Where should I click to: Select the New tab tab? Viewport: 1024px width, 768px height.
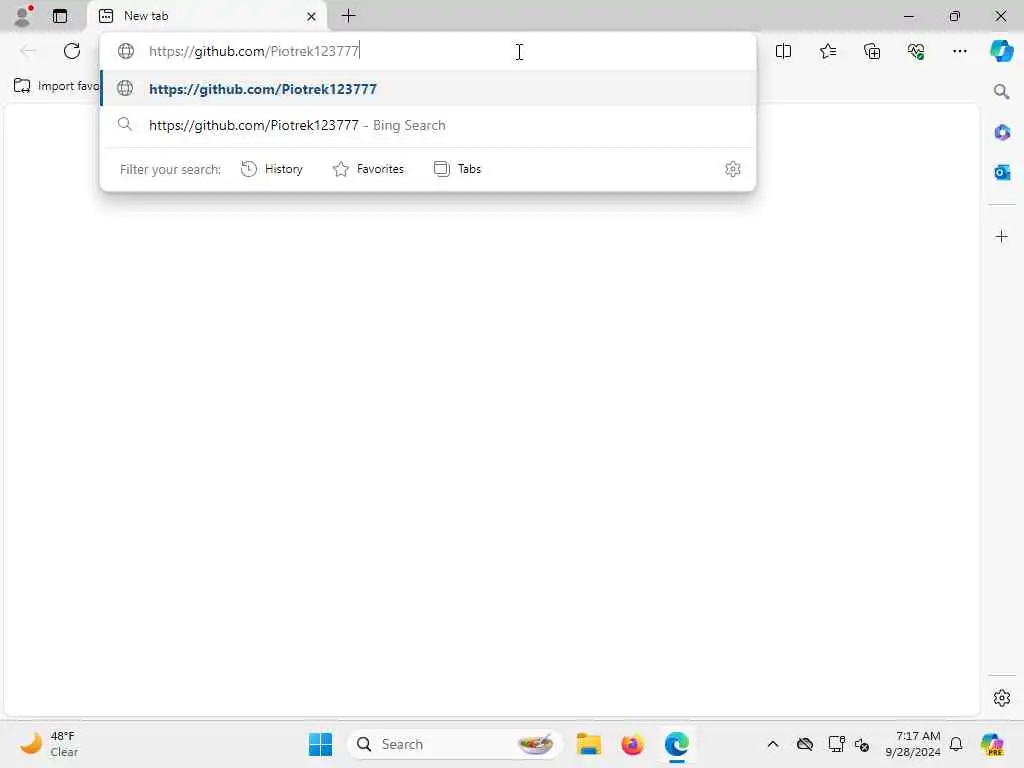click(x=207, y=16)
